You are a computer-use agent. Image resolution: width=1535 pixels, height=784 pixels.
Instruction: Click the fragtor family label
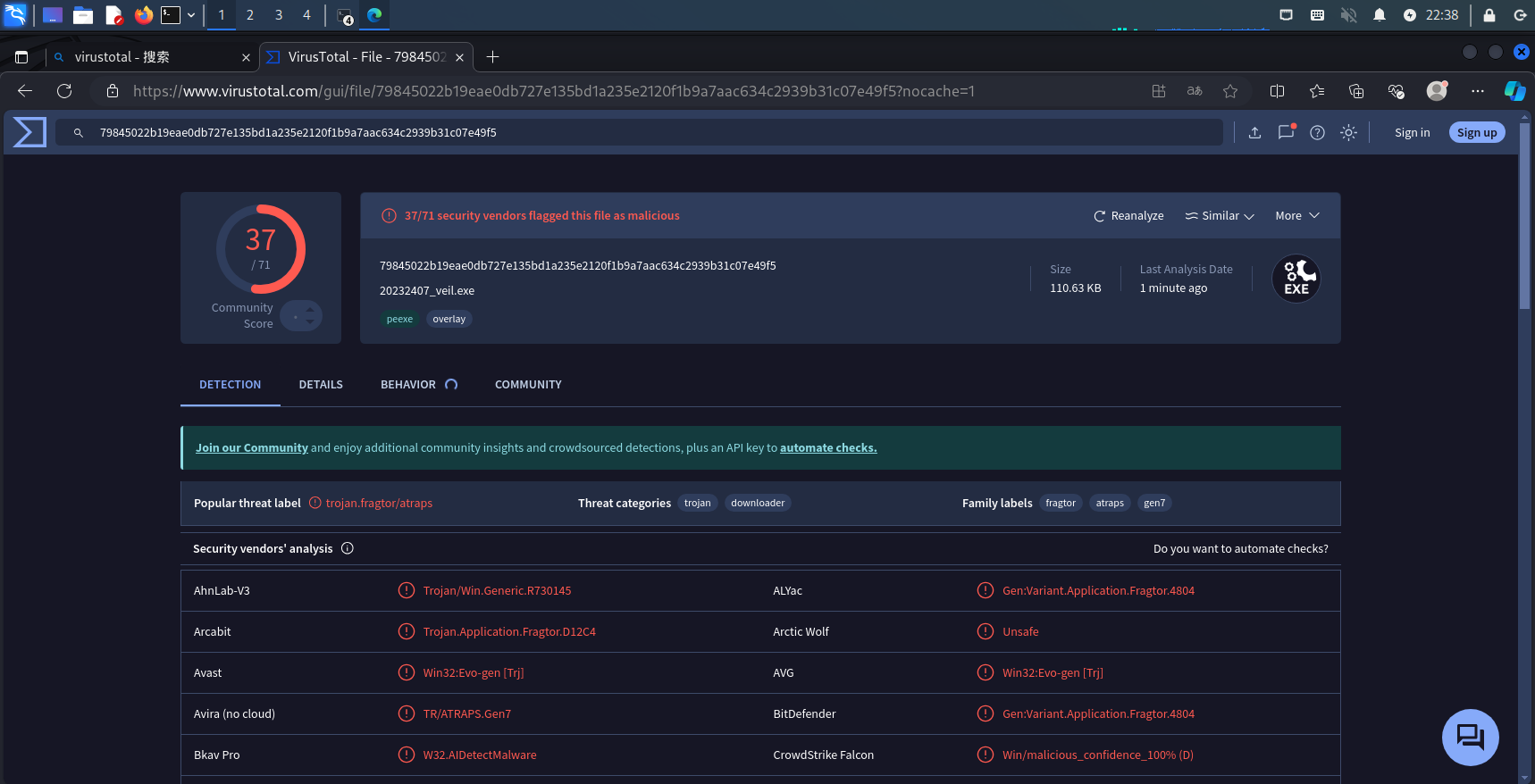tap(1061, 504)
